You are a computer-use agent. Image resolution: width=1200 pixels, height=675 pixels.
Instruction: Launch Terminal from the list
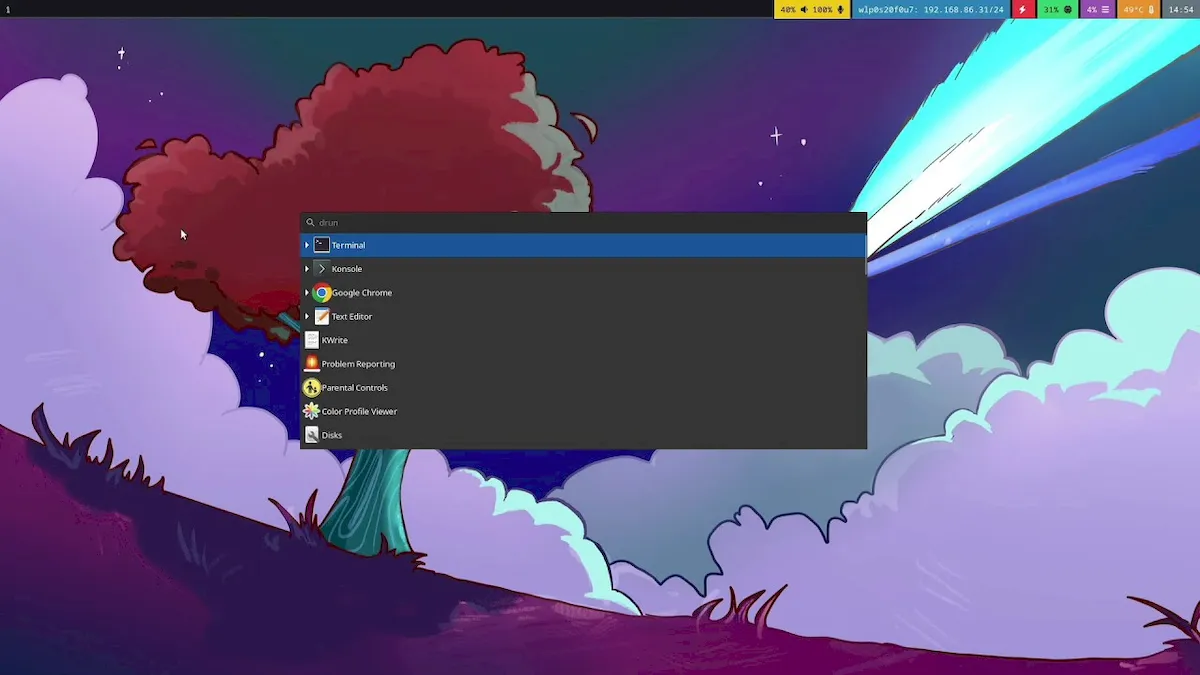pyautogui.click(x=582, y=245)
